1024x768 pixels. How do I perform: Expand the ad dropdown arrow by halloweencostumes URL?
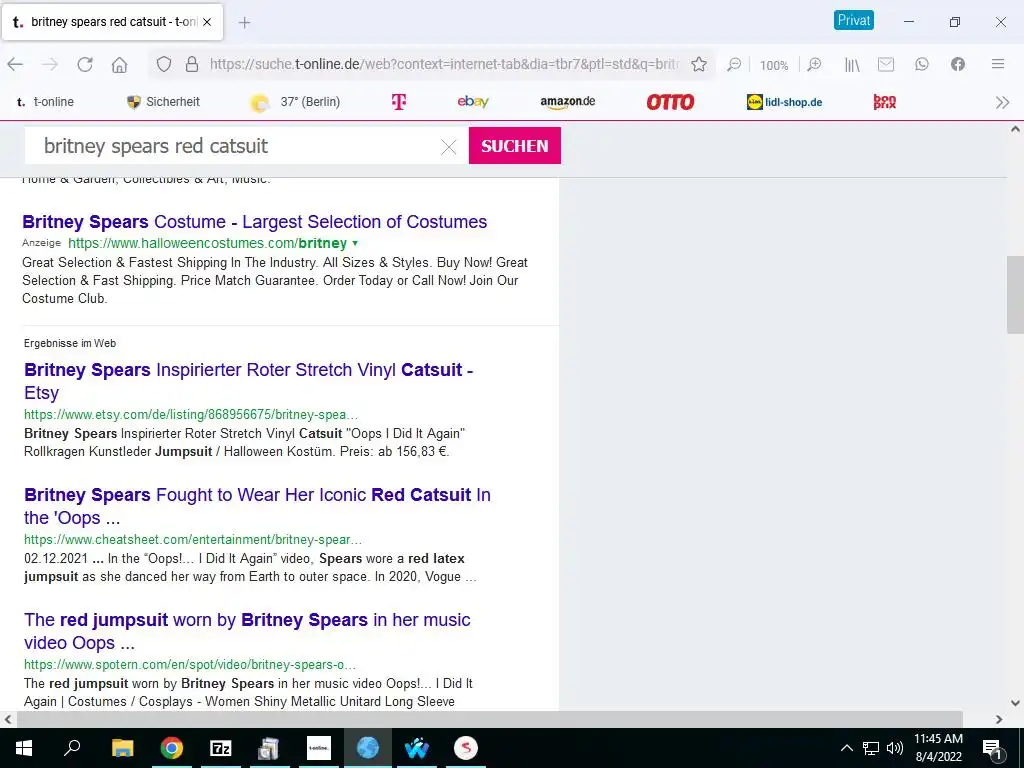click(355, 243)
